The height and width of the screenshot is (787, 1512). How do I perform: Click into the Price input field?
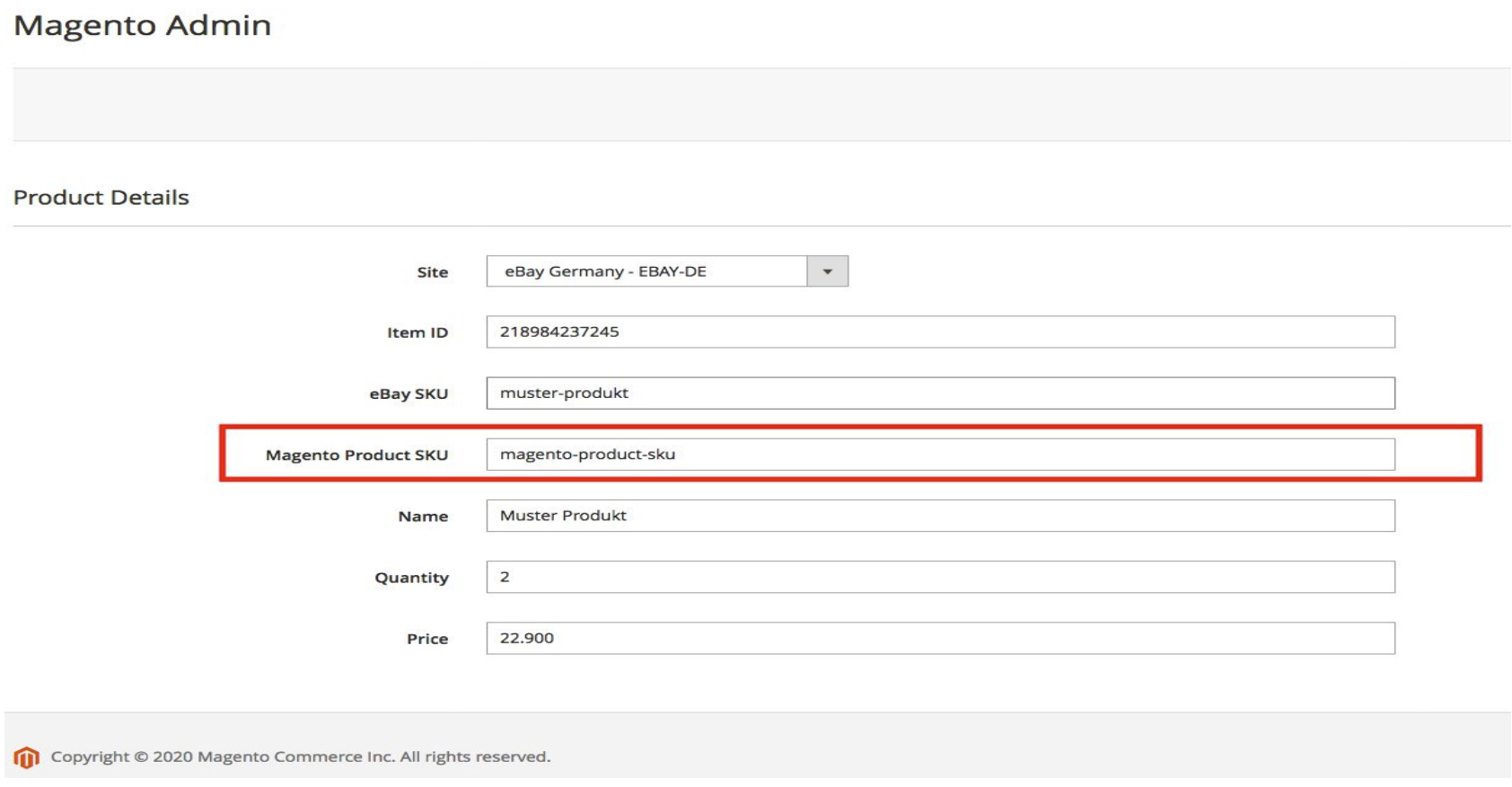(939, 638)
